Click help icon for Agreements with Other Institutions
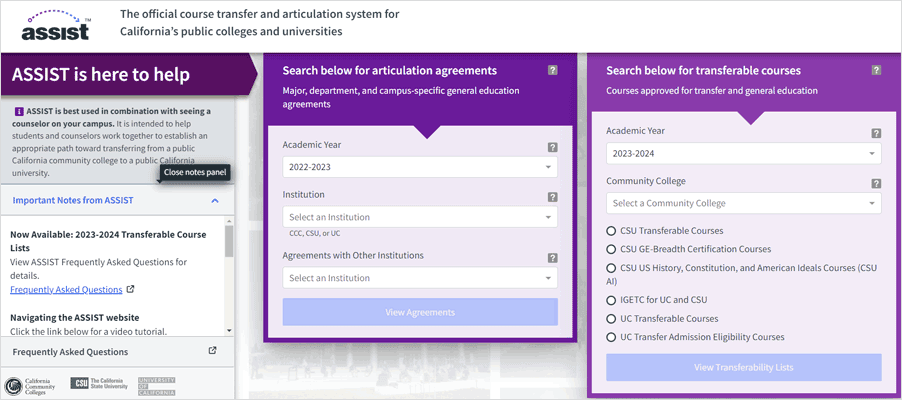Image resolution: width=902 pixels, height=400 pixels. 552,258
